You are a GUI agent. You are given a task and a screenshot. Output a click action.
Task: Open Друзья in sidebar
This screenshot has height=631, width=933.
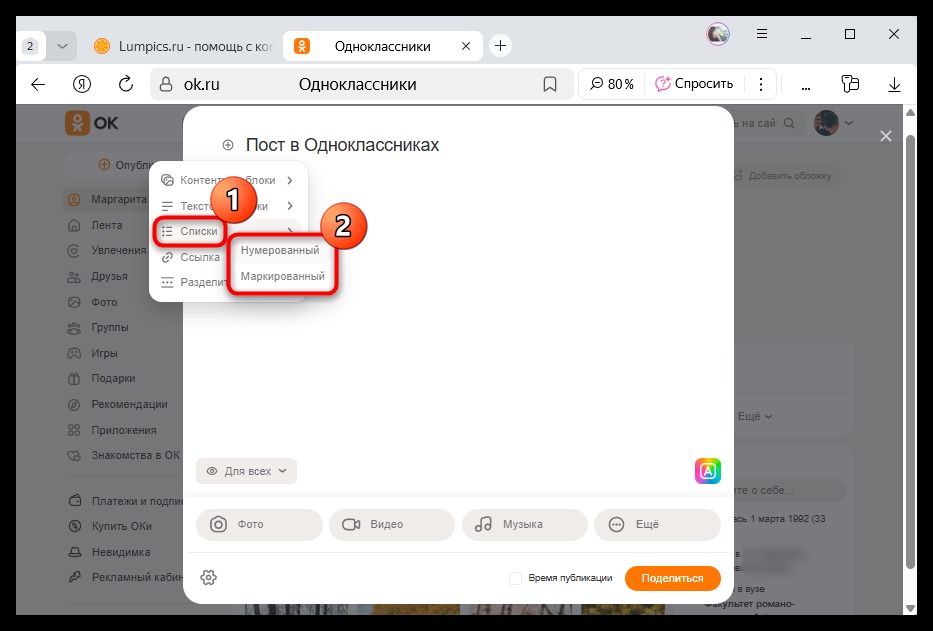pos(109,276)
